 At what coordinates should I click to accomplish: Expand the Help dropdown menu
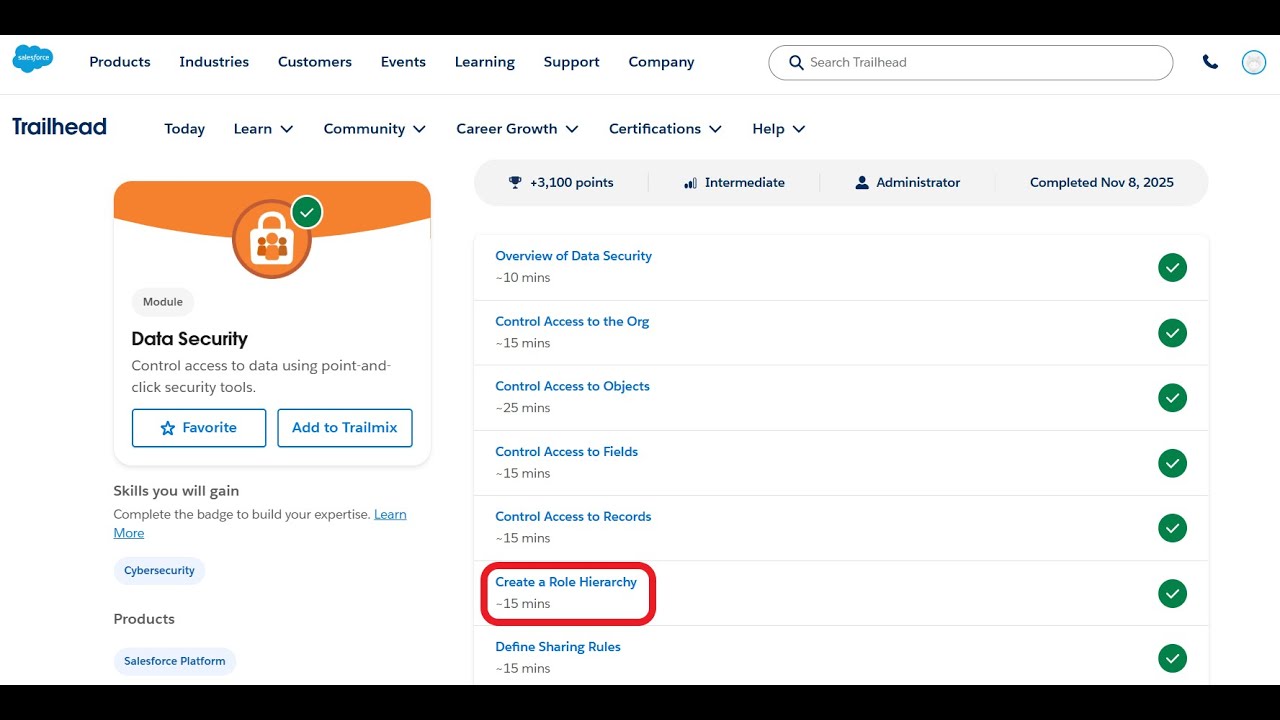pyautogui.click(x=779, y=129)
